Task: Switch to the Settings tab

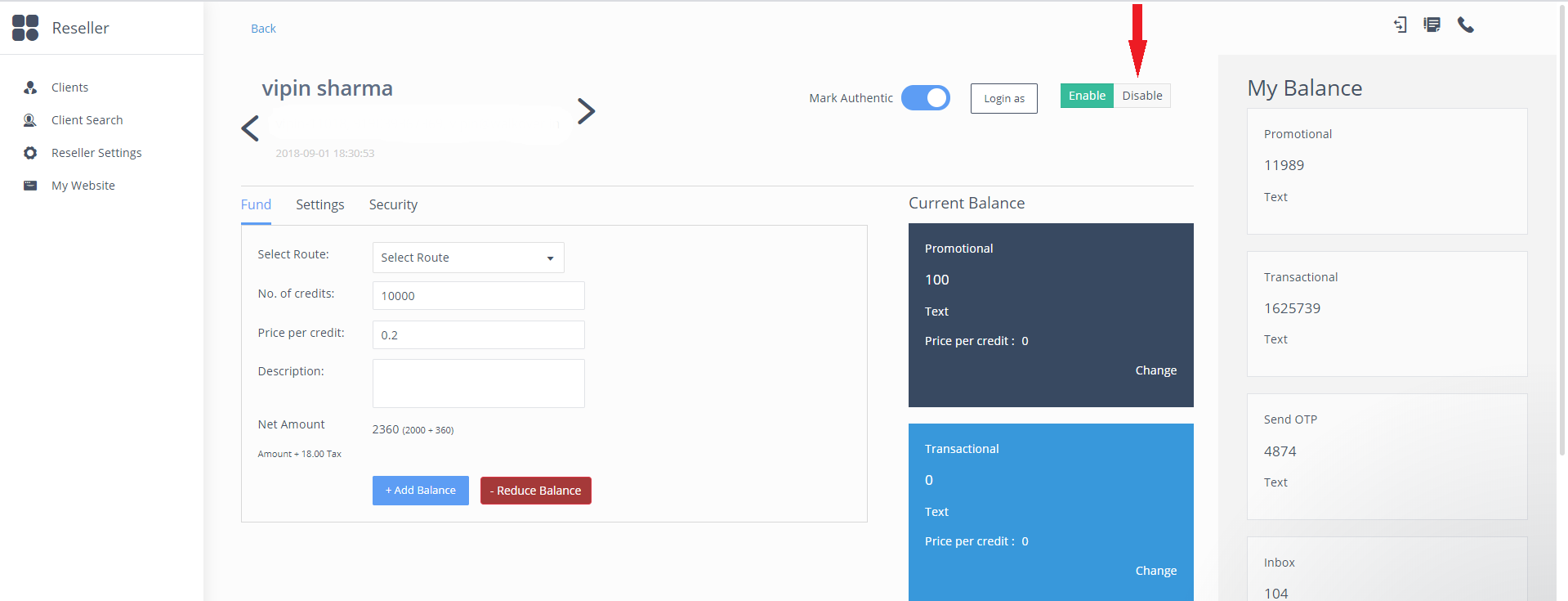Action: click(319, 204)
